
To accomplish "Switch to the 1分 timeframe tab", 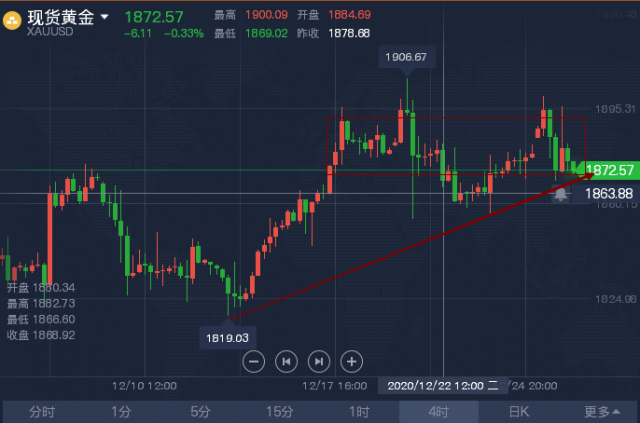I will click(x=121, y=412).
